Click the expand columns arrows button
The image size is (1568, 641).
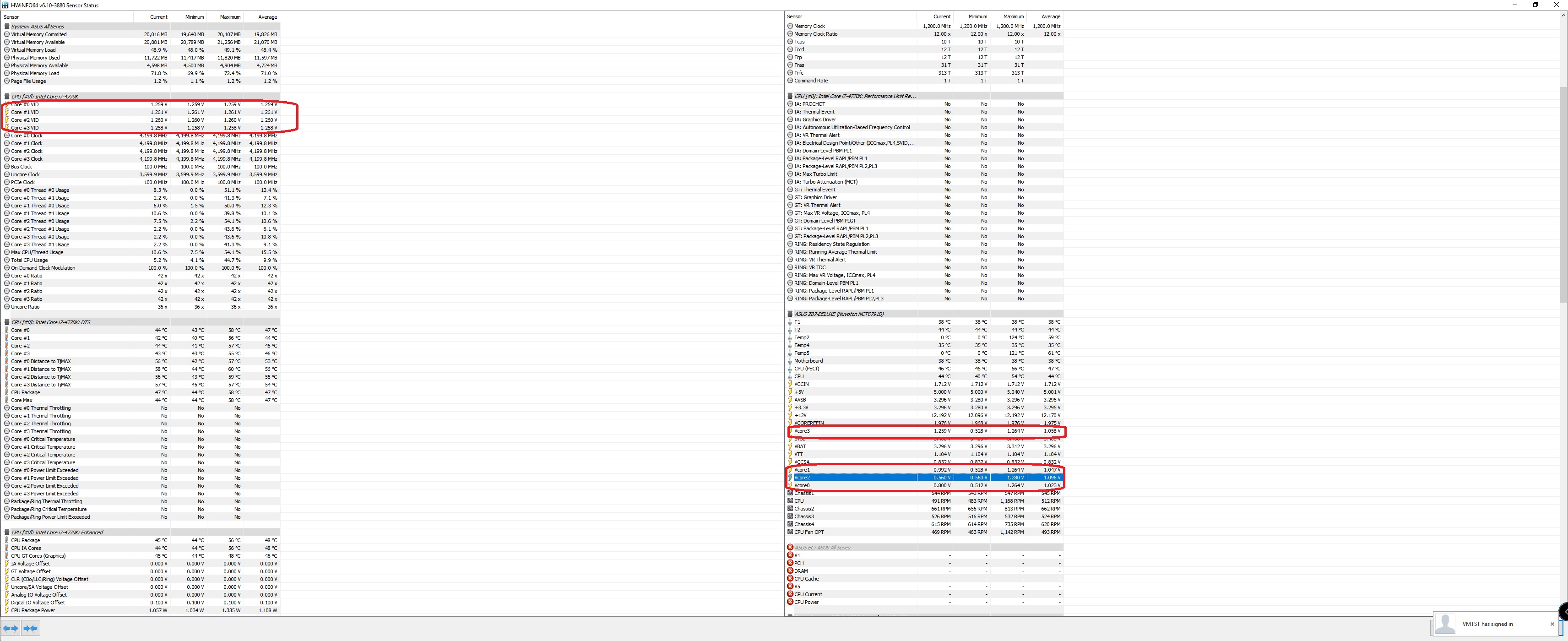11,628
